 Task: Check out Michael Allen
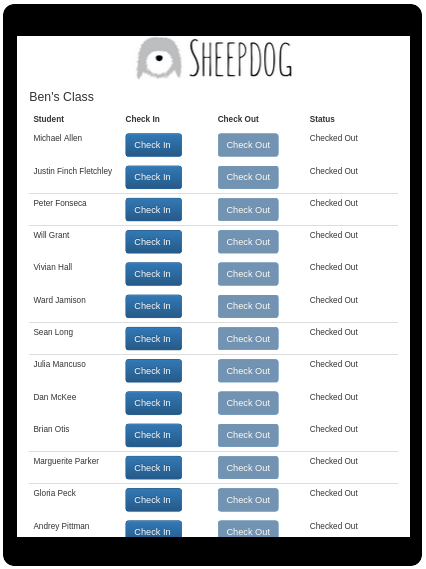pos(248,145)
